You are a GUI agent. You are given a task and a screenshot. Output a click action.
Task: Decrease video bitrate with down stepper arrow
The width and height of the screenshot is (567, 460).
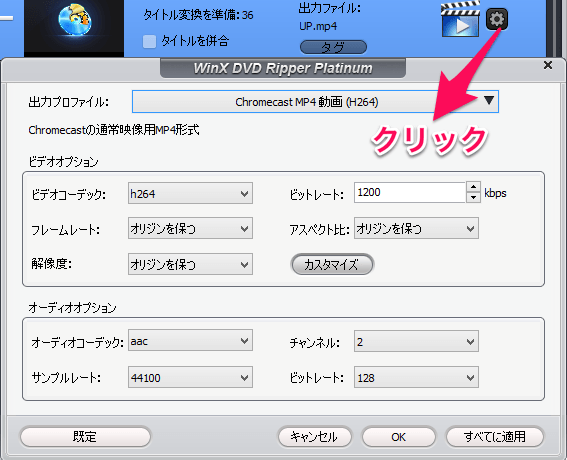pos(473,197)
